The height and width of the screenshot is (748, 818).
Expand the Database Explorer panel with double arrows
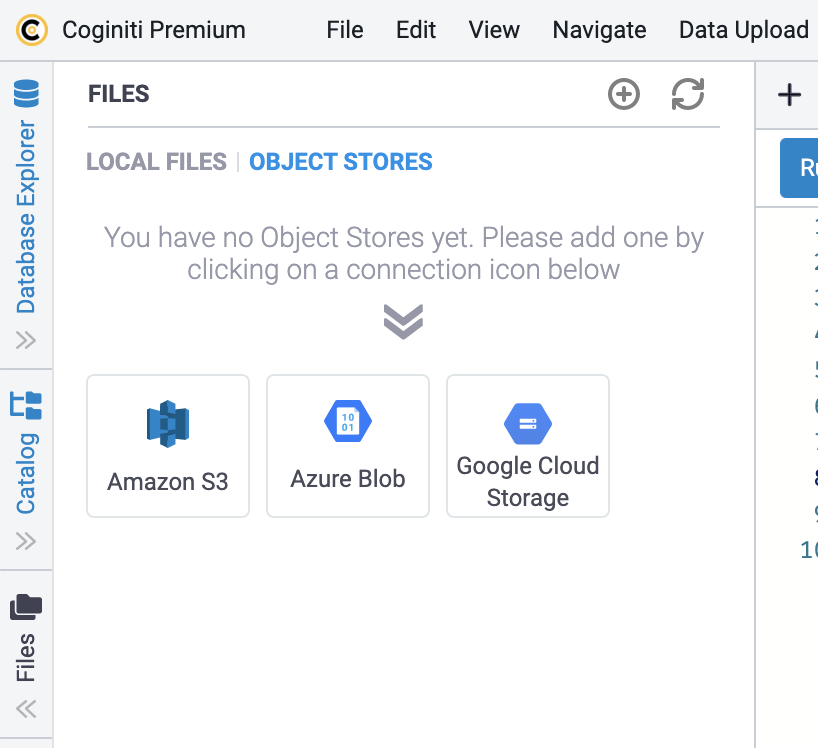(x=25, y=338)
